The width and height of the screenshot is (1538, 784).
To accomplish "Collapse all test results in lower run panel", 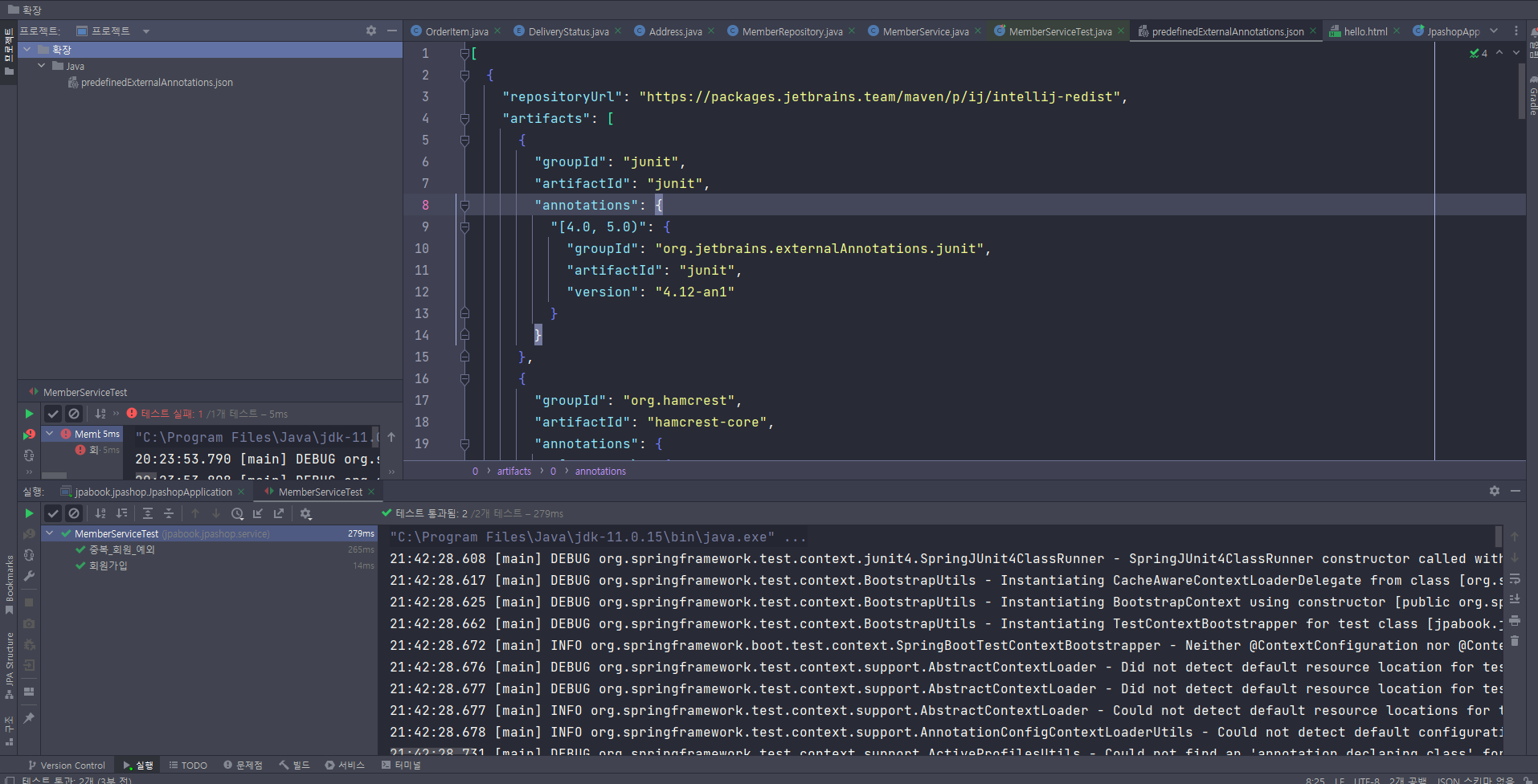I will coord(169,513).
